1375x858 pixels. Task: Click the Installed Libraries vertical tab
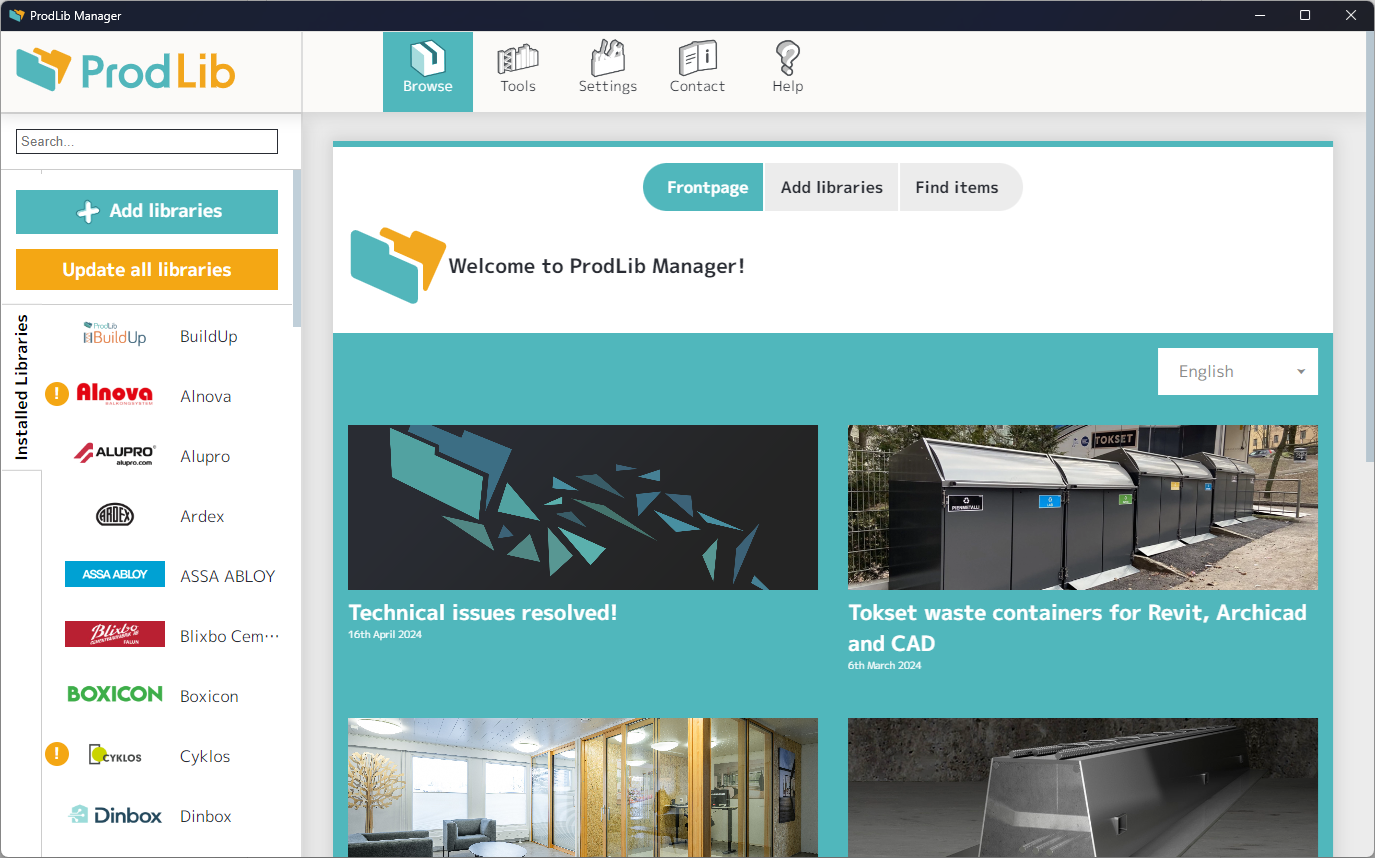click(x=21, y=387)
